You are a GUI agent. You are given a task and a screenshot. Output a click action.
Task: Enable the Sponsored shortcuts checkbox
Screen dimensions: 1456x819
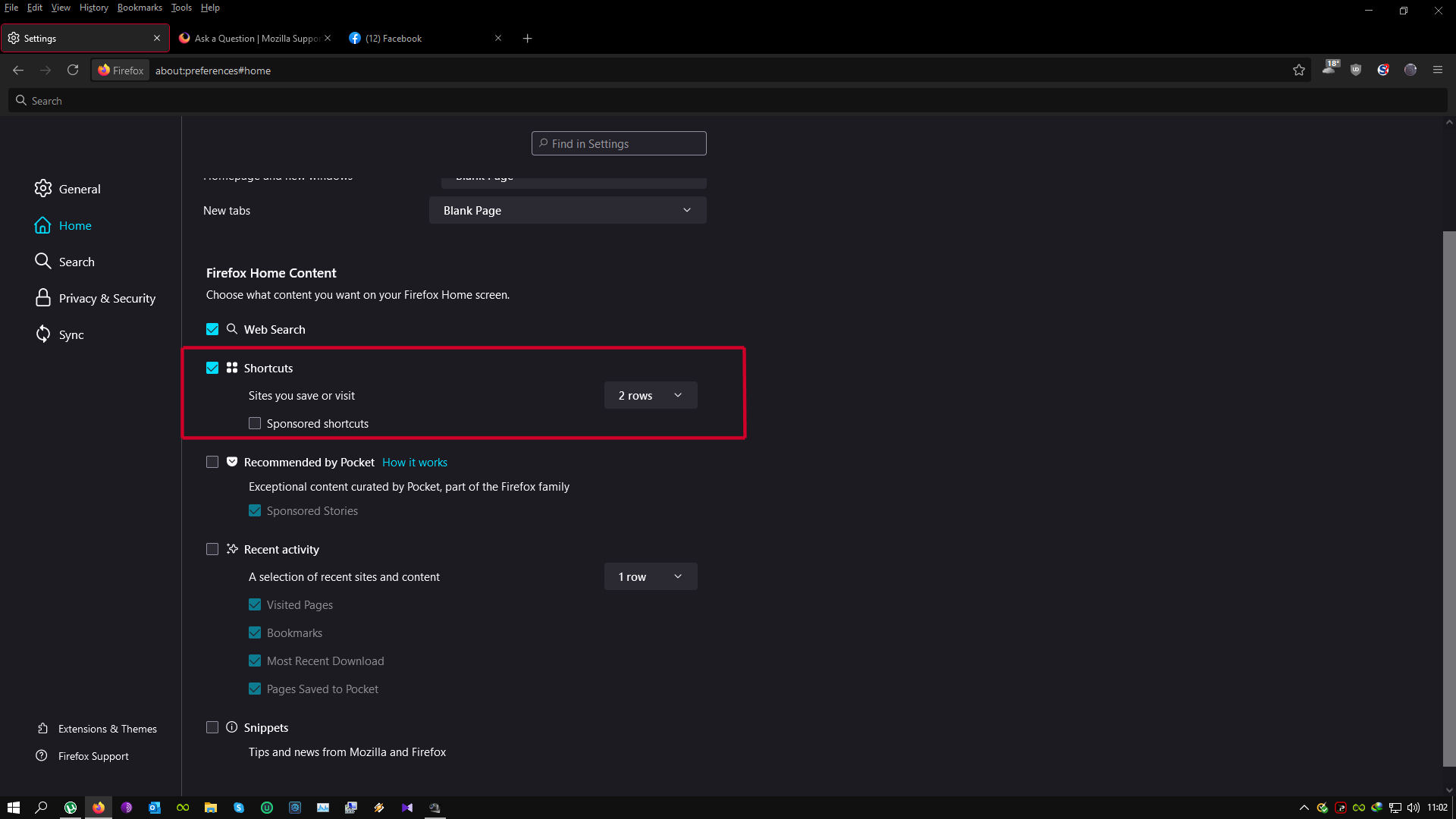(255, 423)
